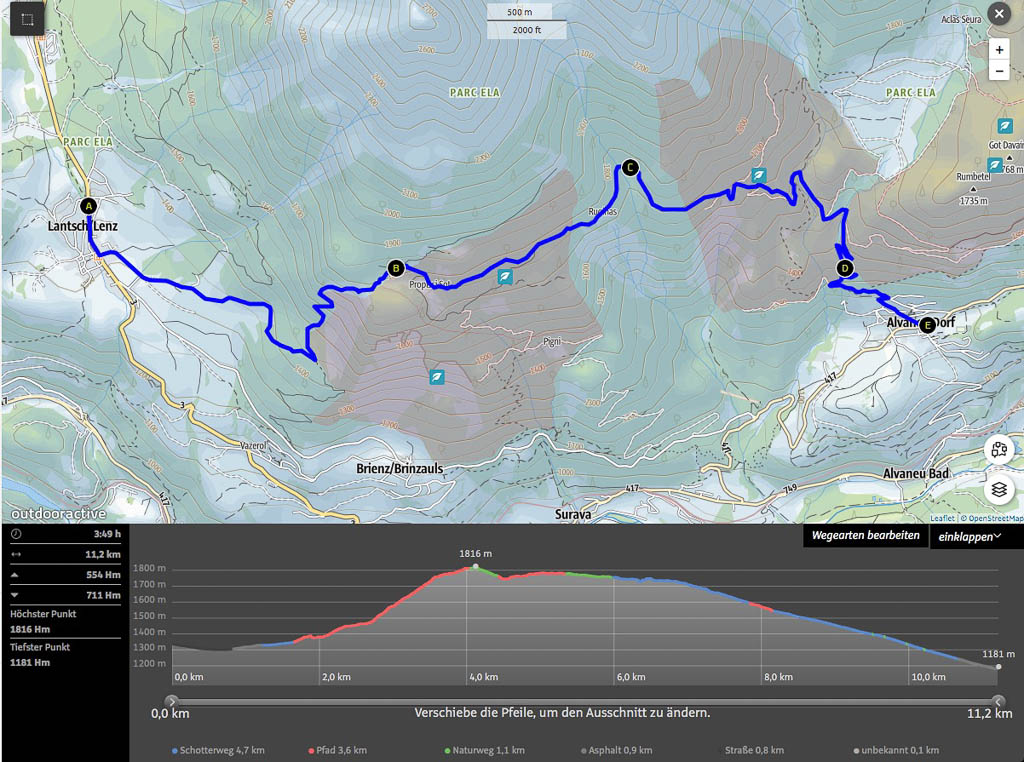This screenshot has width=1024, height=762.
Task: Toggle Schotterweg surface in legend
Action: pyautogui.click(x=211, y=750)
